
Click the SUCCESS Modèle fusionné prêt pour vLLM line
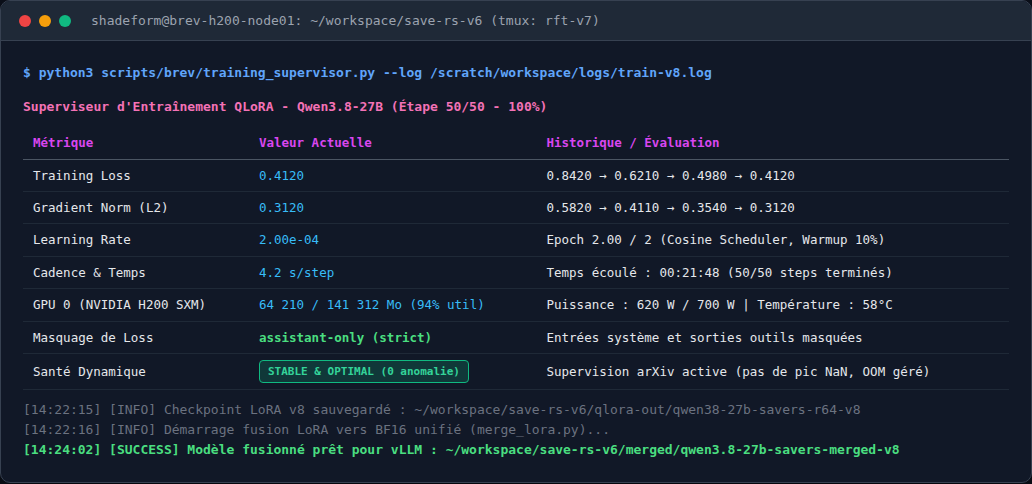pyautogui.click(x=461, y=450)
